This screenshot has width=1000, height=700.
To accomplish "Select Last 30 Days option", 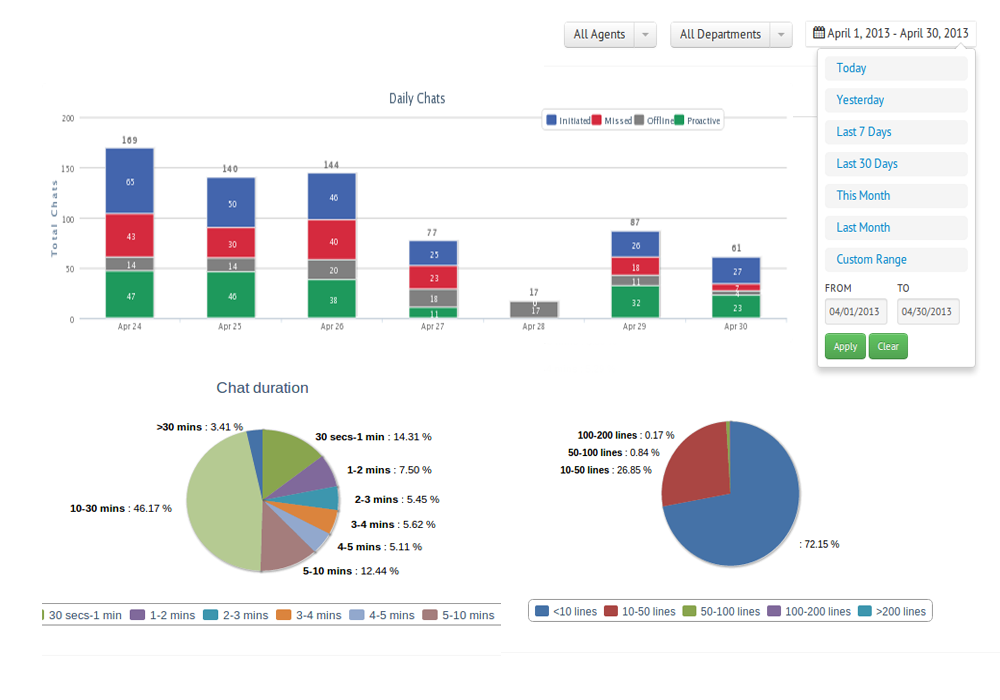I will tap(896, 164).
